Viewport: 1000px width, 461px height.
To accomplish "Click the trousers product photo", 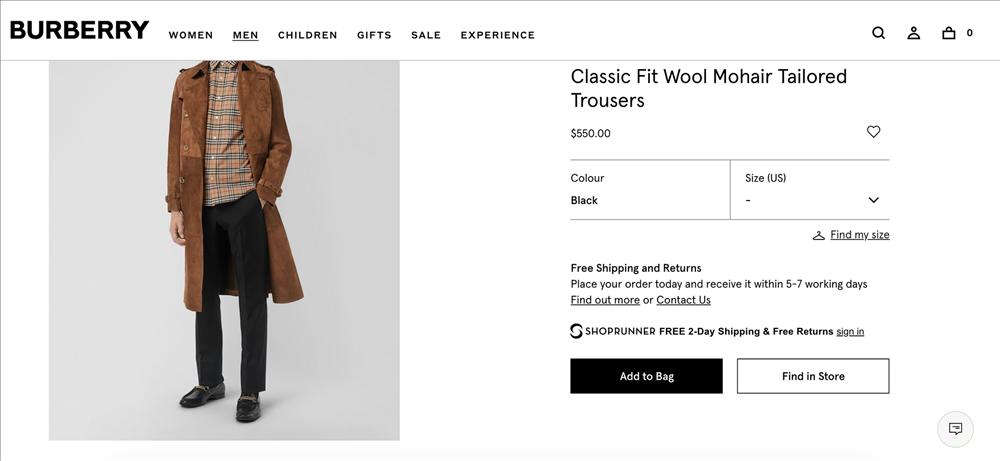I will point(224,250).
